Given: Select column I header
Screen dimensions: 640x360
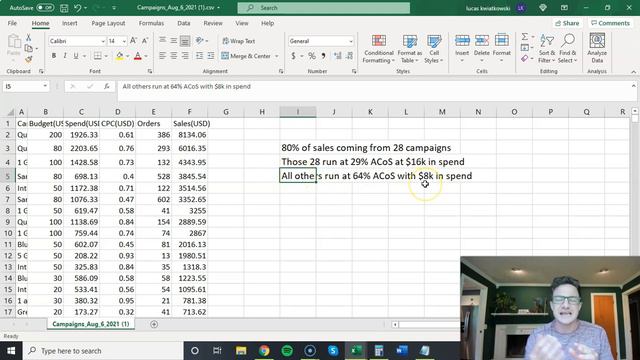Looking at the screenshot, I should 298,112.
